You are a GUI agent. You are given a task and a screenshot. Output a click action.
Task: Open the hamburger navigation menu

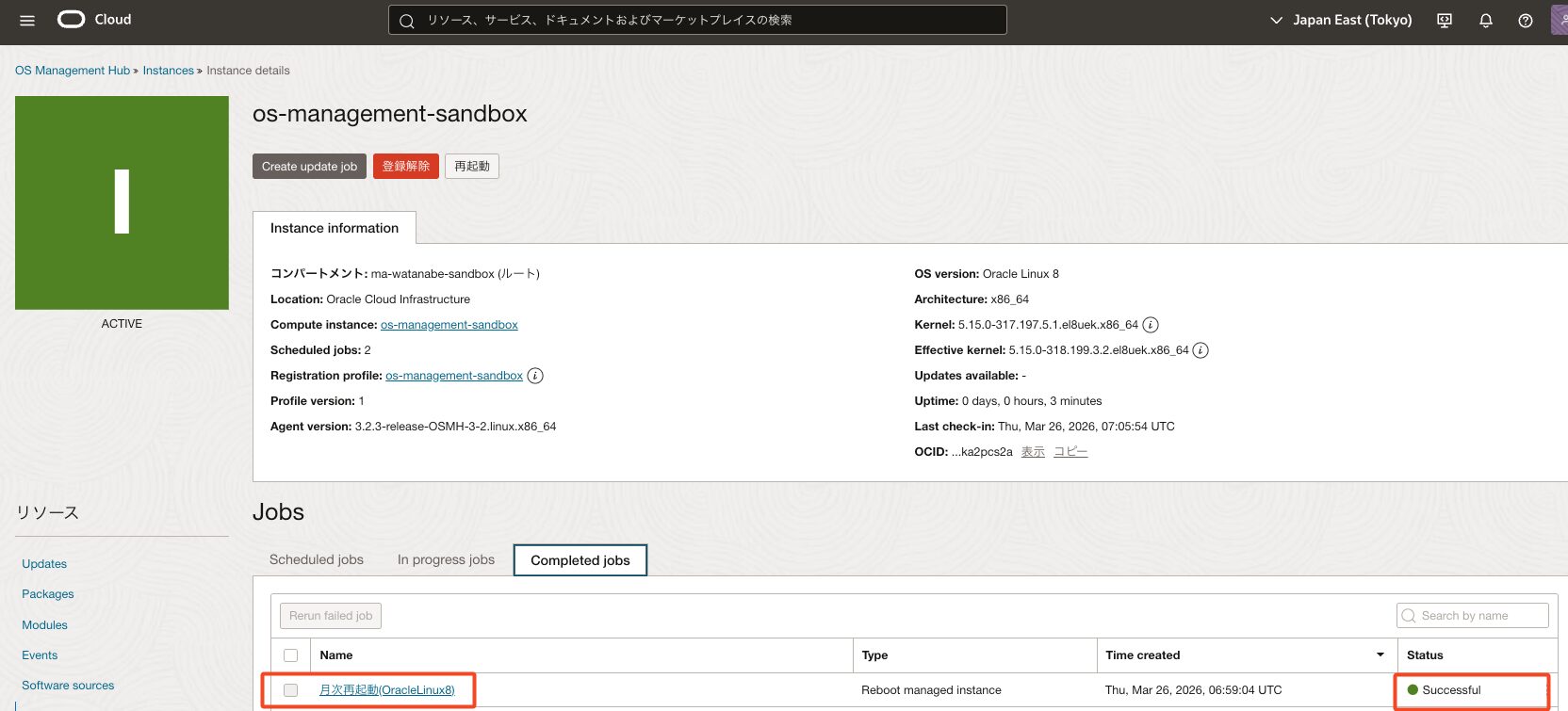click(x=27, y=21)
